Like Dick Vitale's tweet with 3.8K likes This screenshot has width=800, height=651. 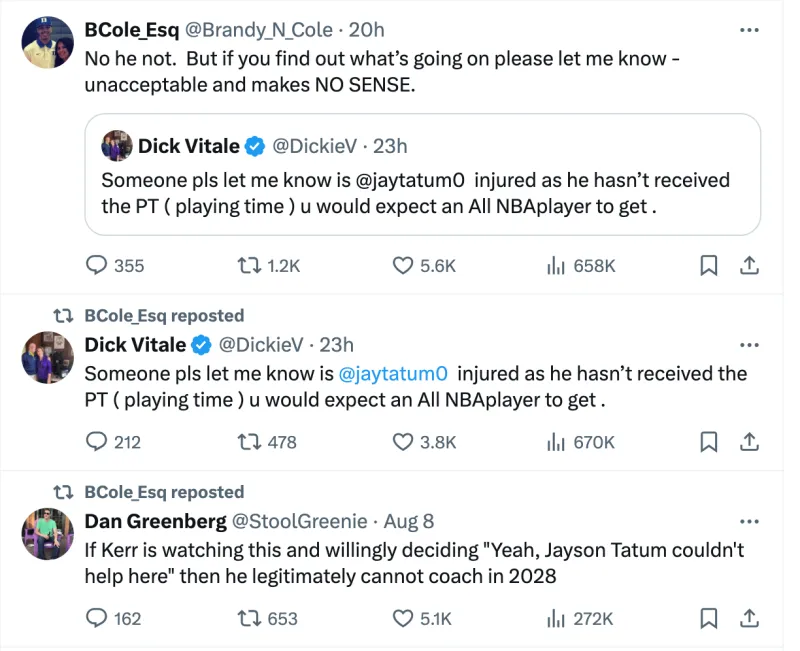(403, 441)
